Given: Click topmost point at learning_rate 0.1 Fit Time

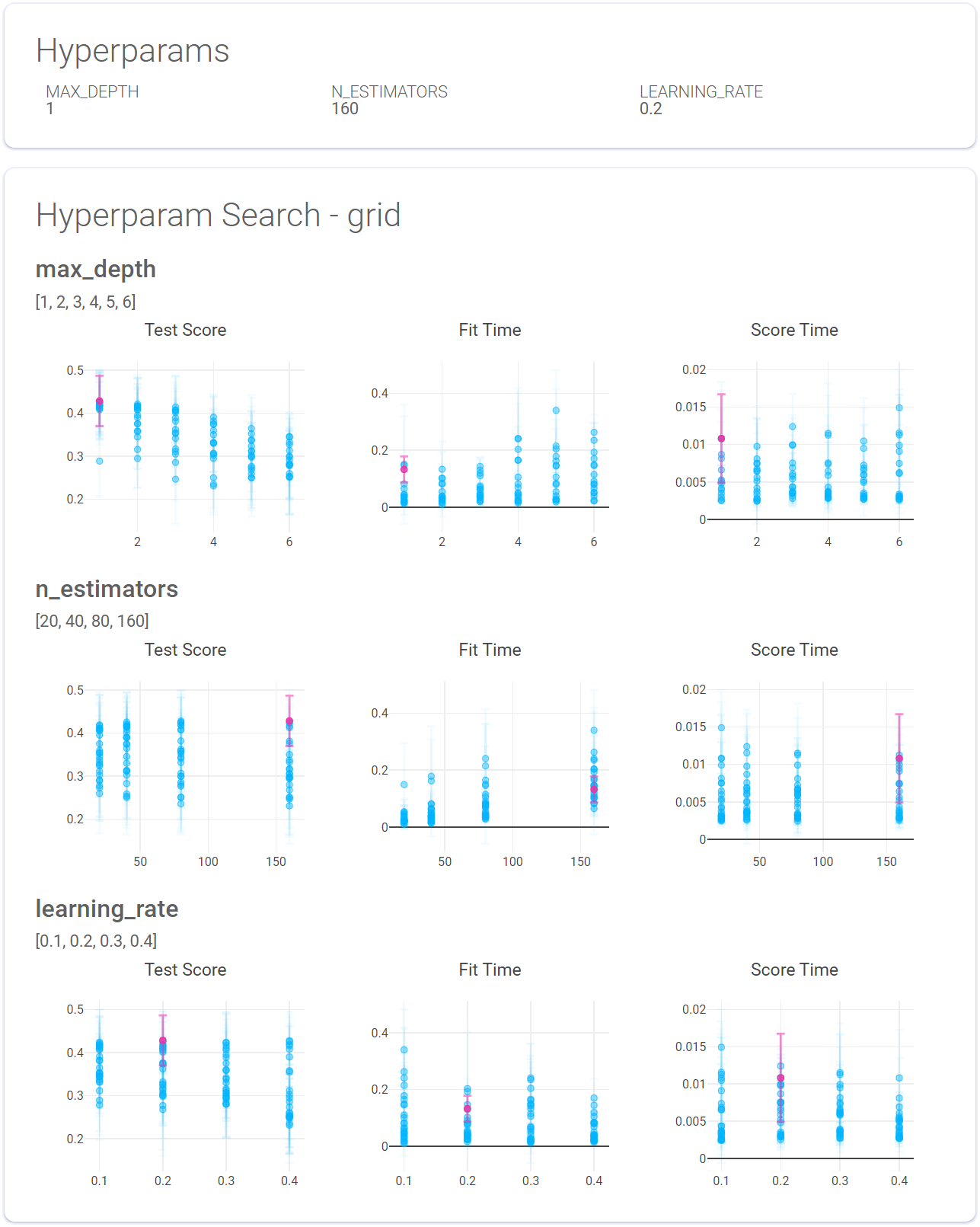Looking at the screenshot, I should click(x=404, y=1050).
